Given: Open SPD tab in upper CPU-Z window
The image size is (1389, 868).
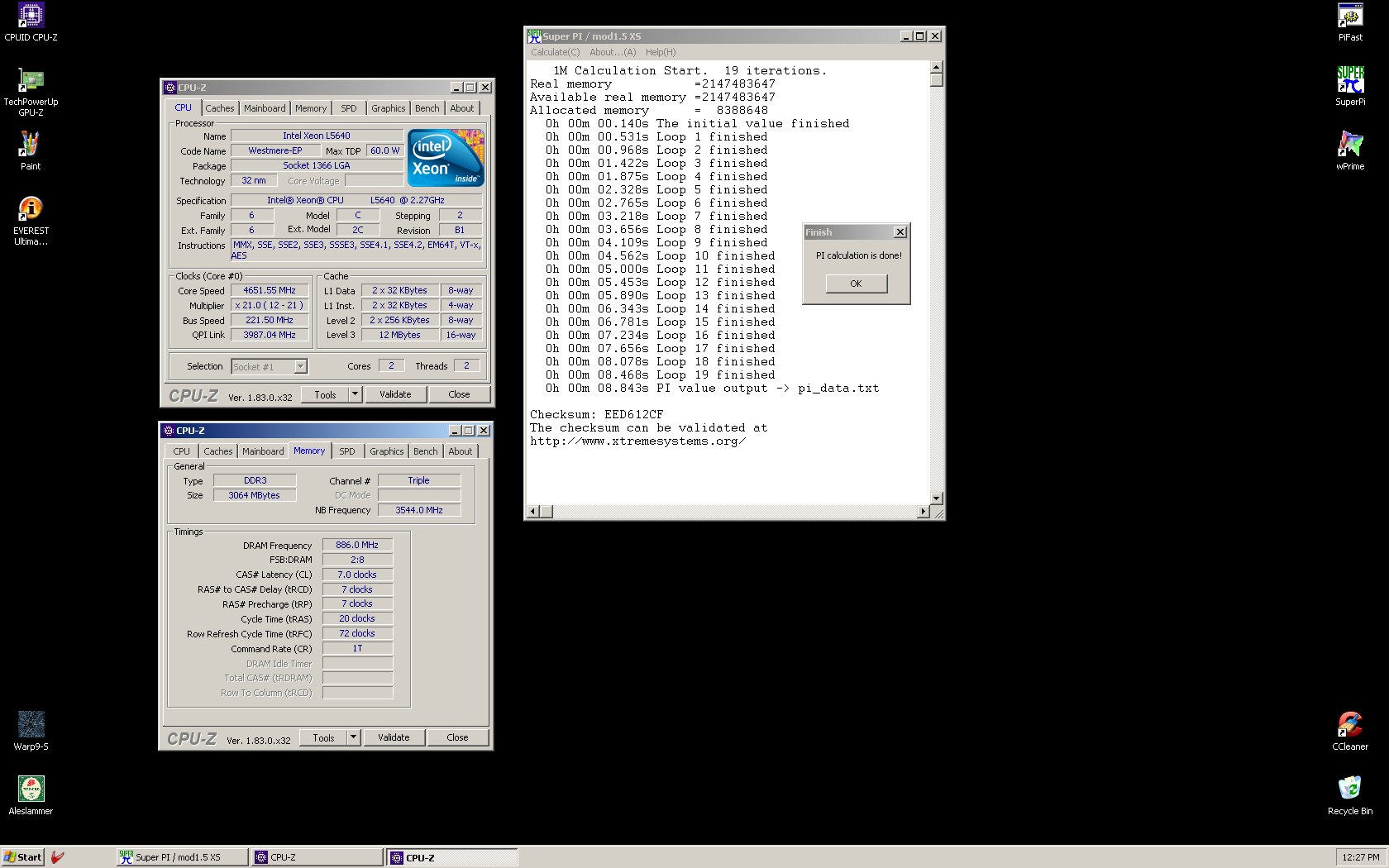Looking at the screenshot, I should (349, 108).
